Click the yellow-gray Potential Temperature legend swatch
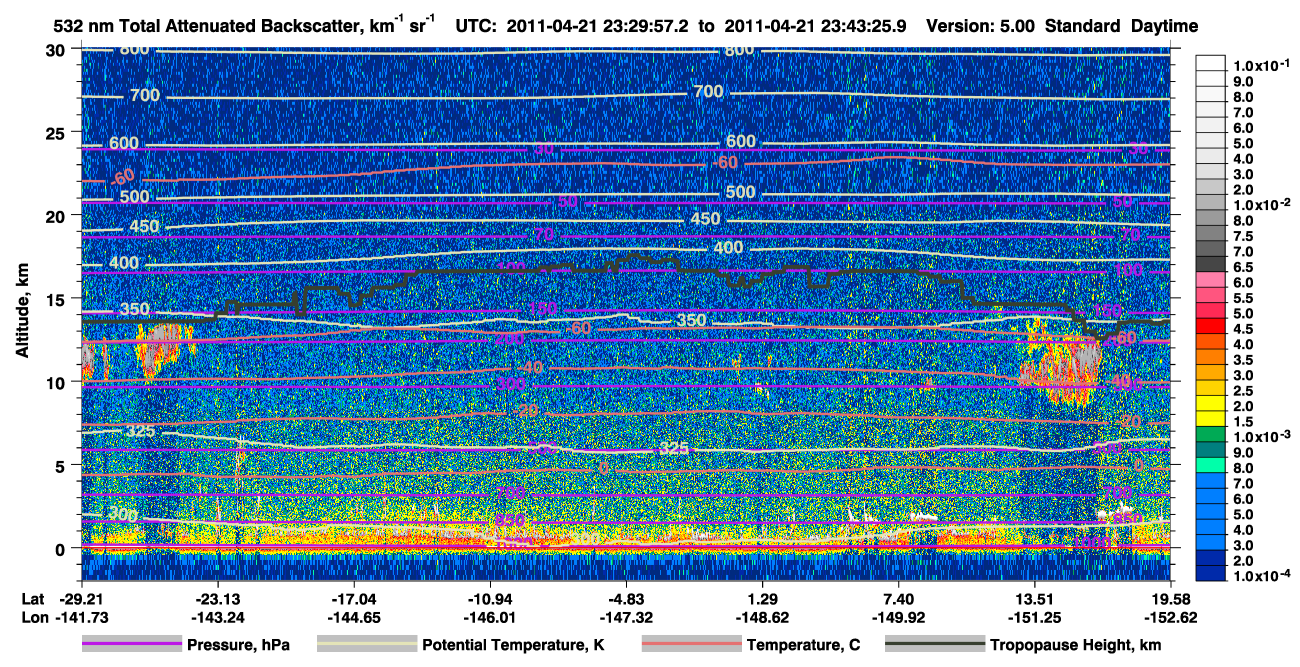The height and width of the screenshot is (667, 1300). click(366, 645)
